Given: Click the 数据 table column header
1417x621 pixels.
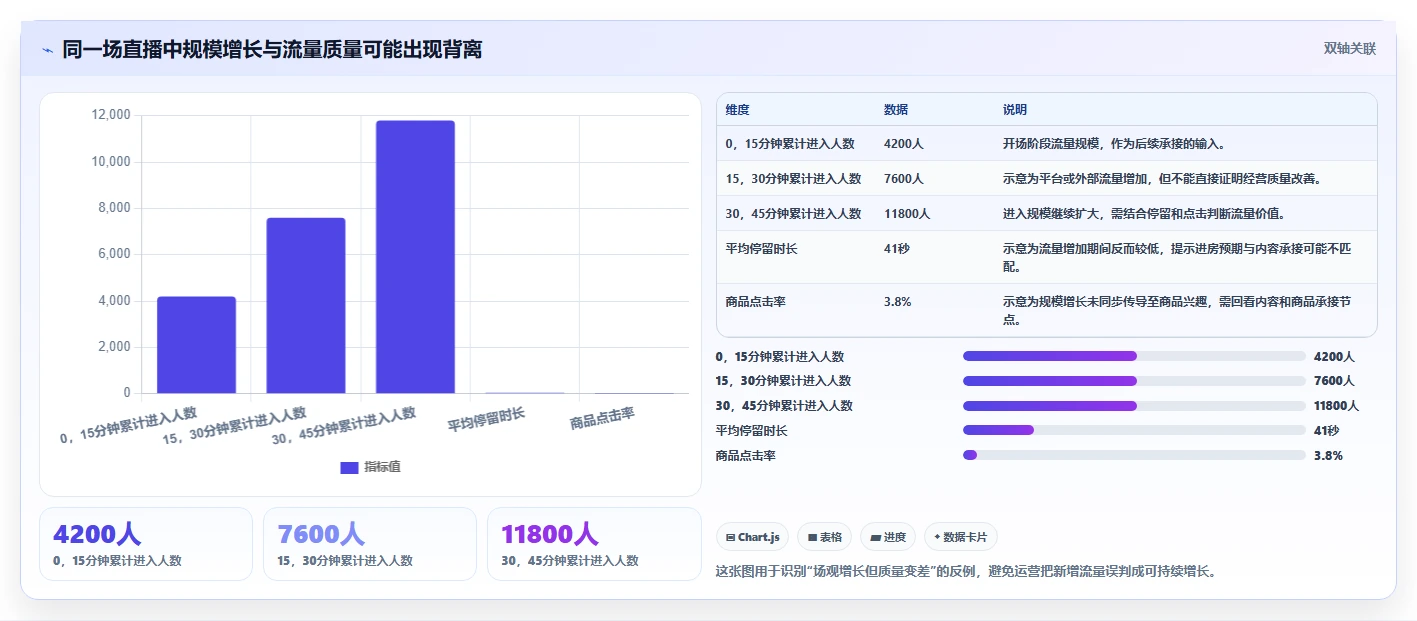Looking at the screenshot, I should pos(896,110).
